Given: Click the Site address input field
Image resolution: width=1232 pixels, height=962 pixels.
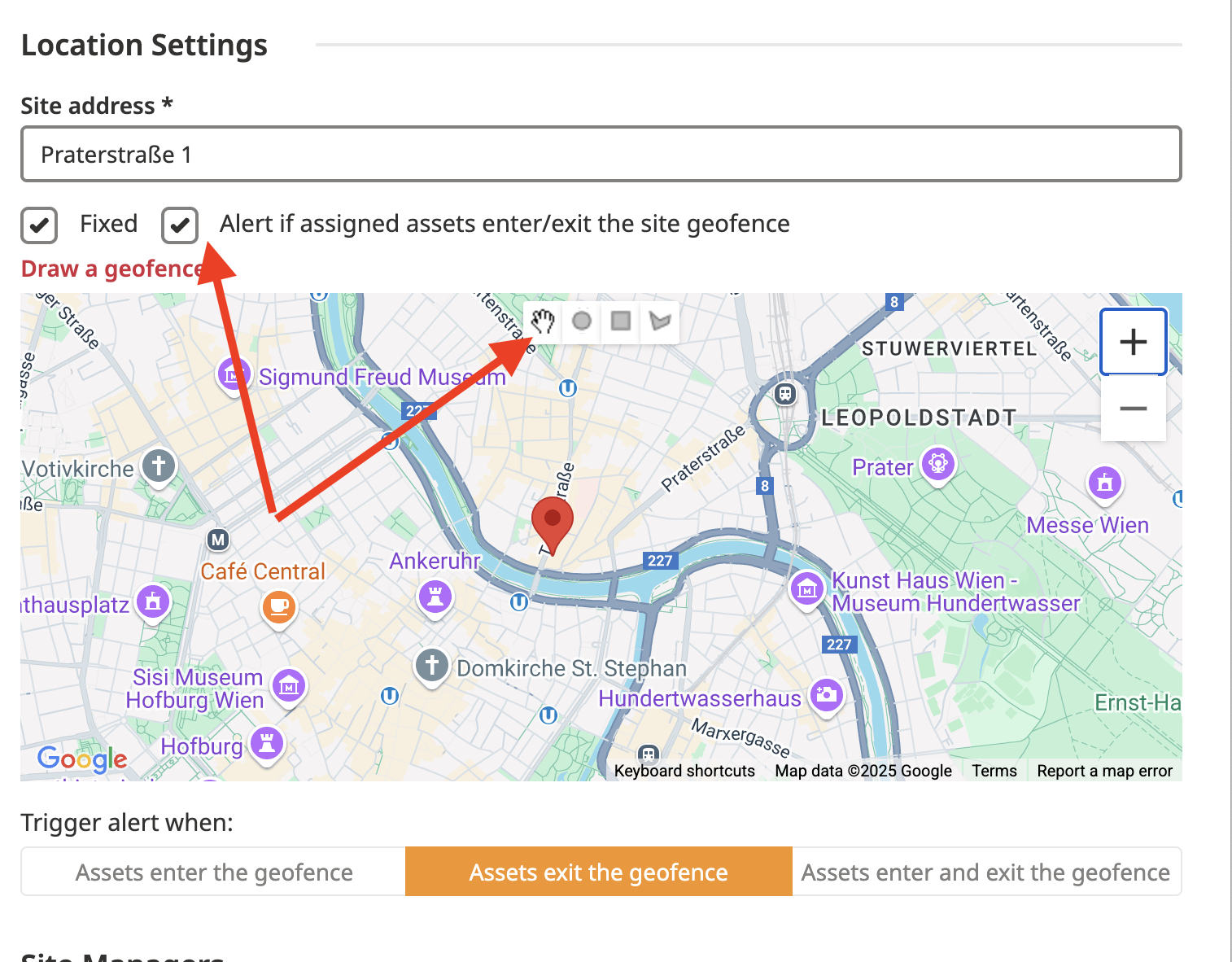Looking at the screenshot, I should tap(601, 154).
